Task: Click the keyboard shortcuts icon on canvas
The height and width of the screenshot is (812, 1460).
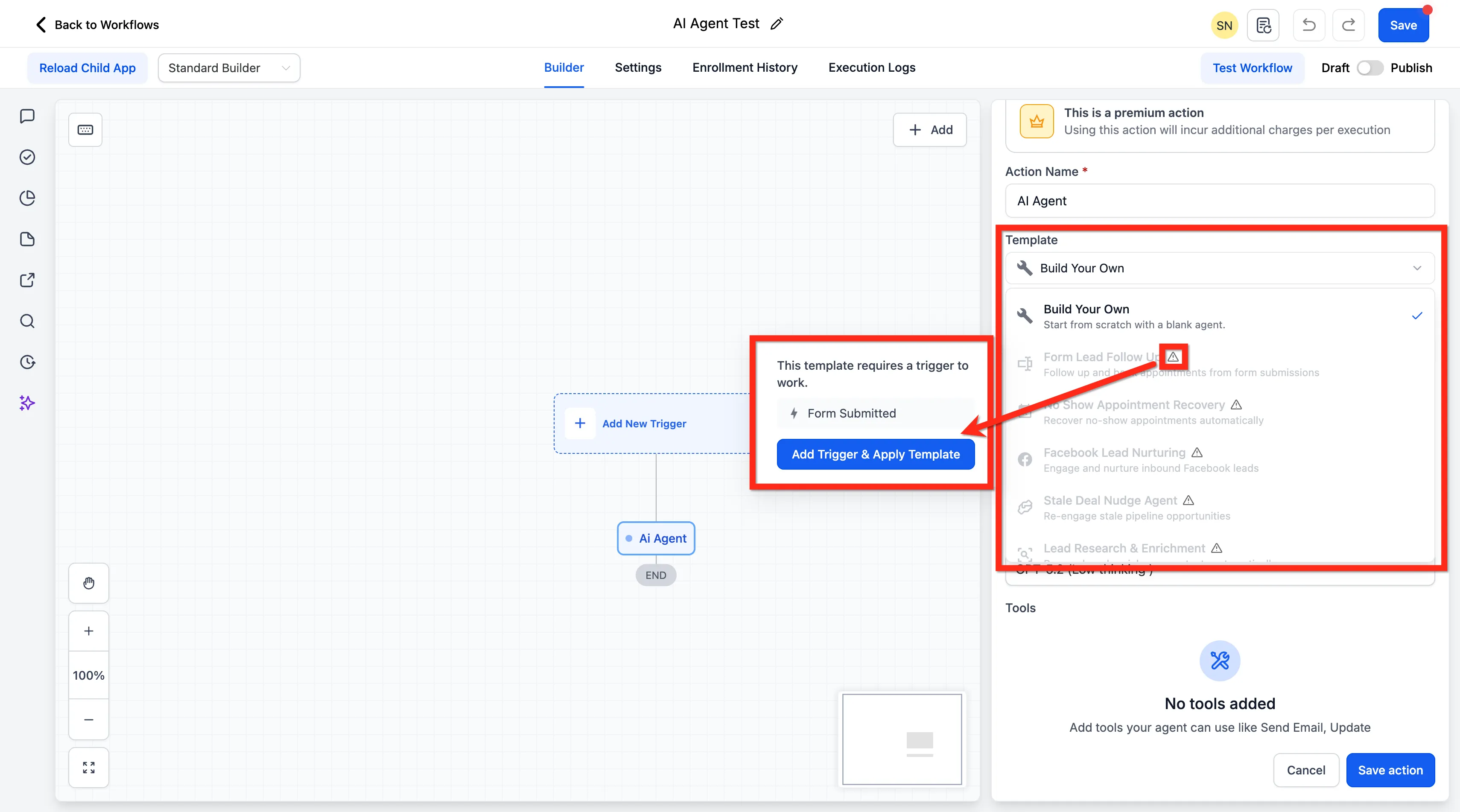Action: tap(85, 130)
